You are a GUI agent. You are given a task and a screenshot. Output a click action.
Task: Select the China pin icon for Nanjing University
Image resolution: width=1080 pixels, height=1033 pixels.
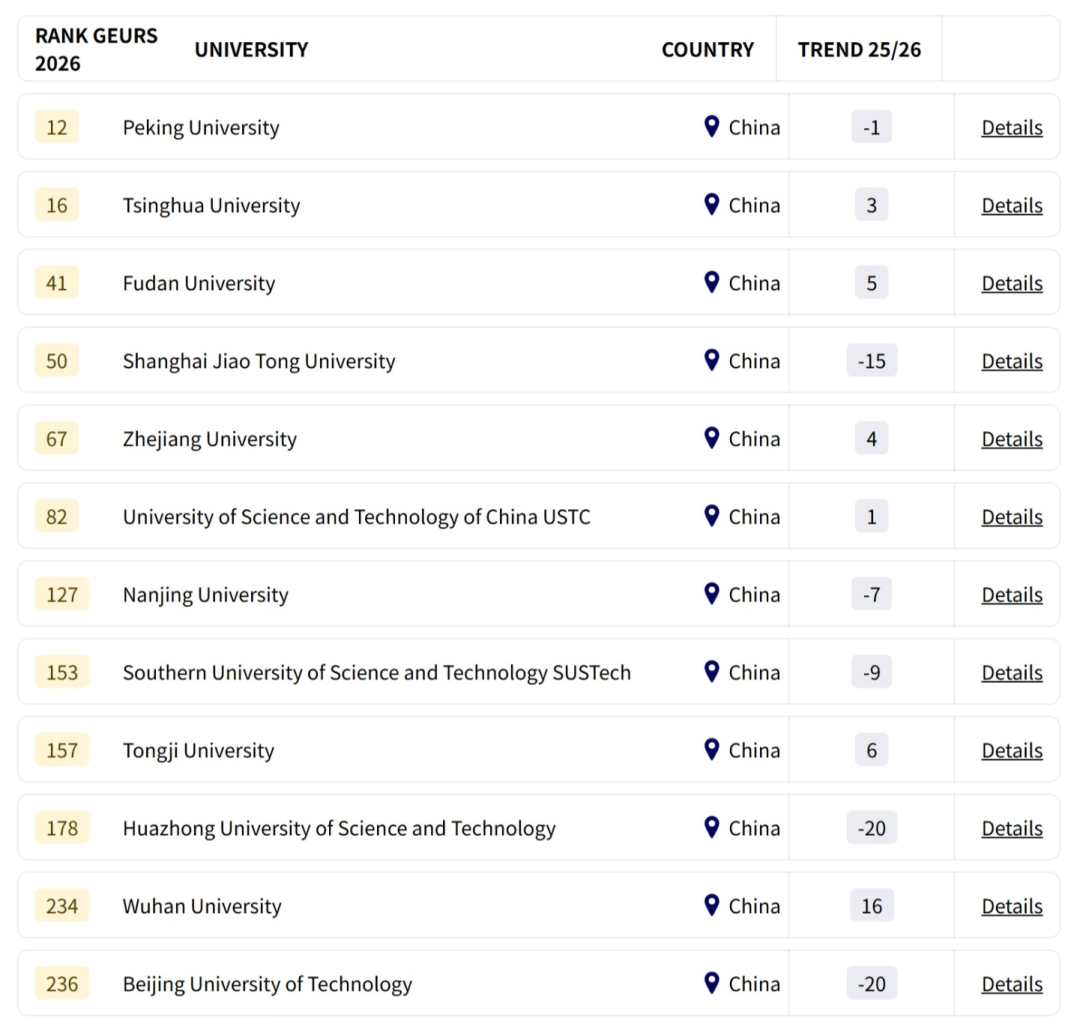pyautogui.click(x=711, y=594)
